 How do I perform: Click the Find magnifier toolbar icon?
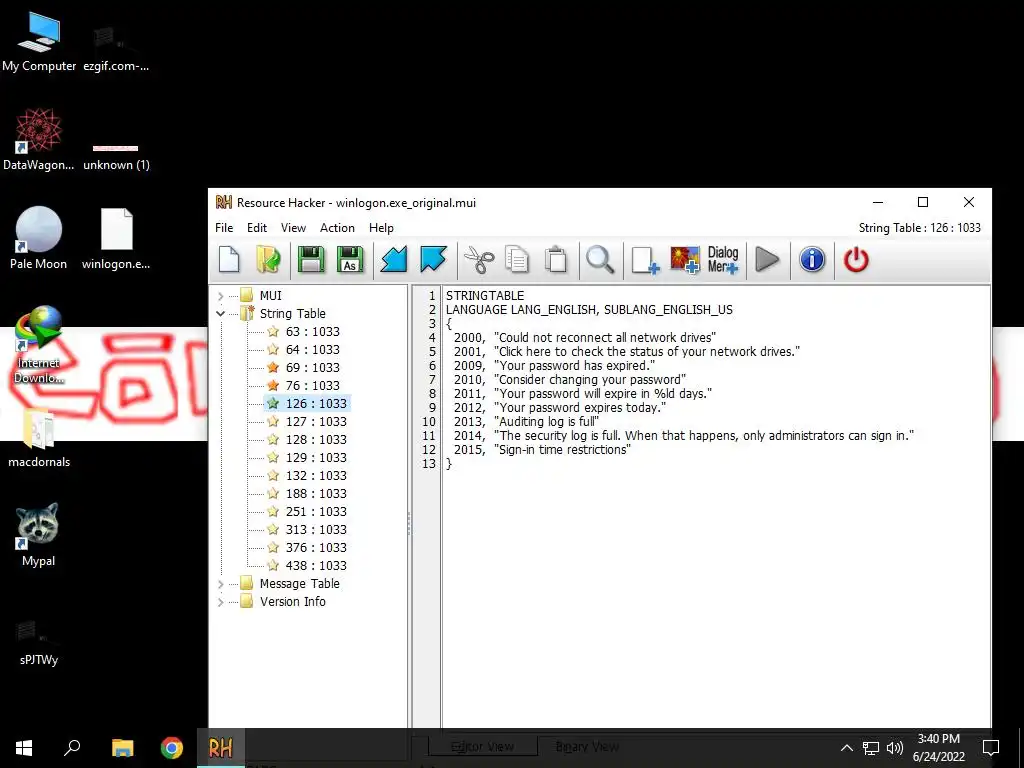click(600, 260)
